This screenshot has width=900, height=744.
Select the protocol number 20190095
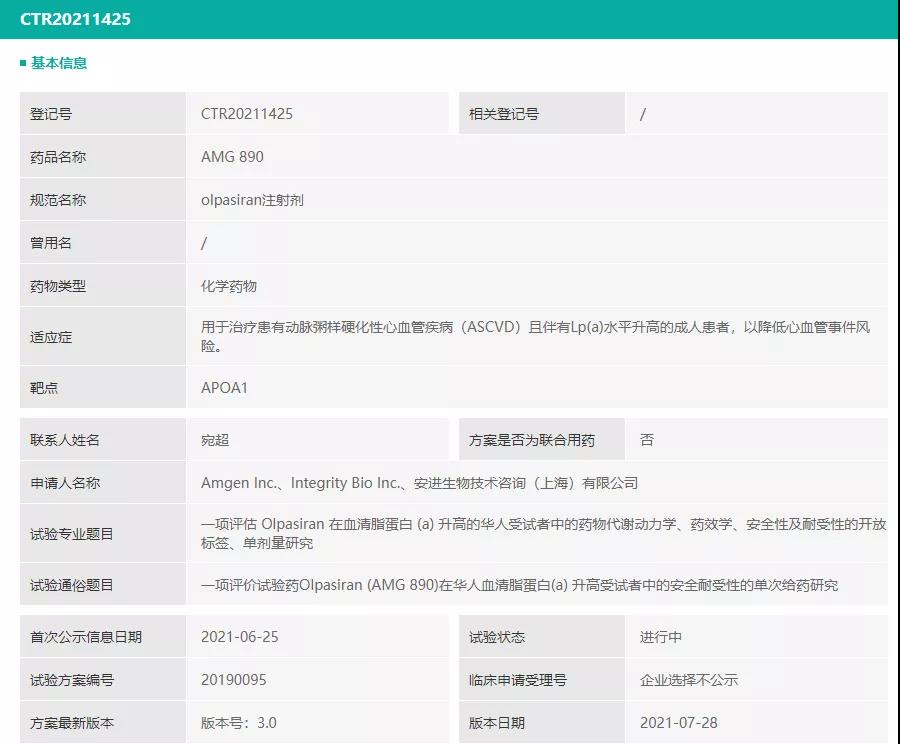pos(234,680)
